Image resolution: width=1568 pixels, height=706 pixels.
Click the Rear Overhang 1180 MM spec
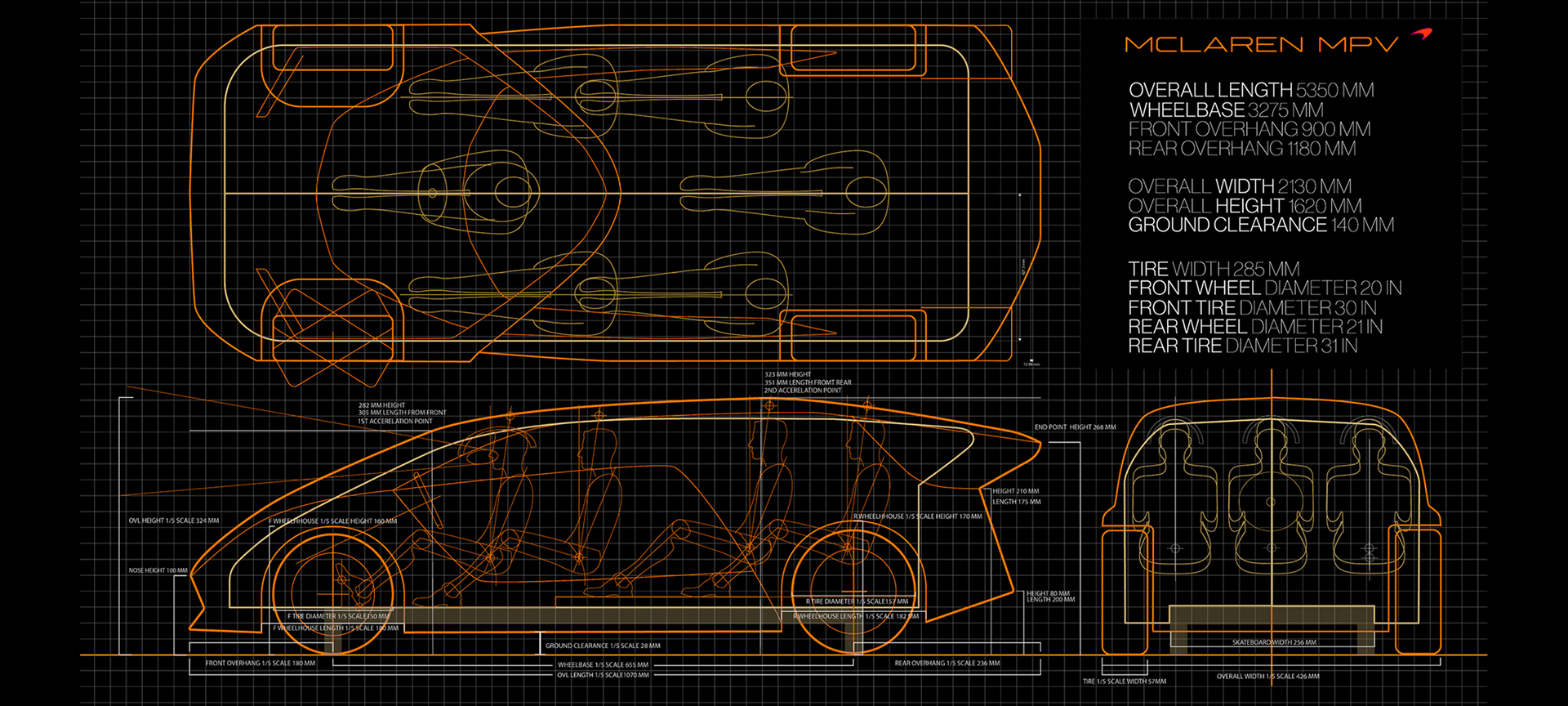1242,149
